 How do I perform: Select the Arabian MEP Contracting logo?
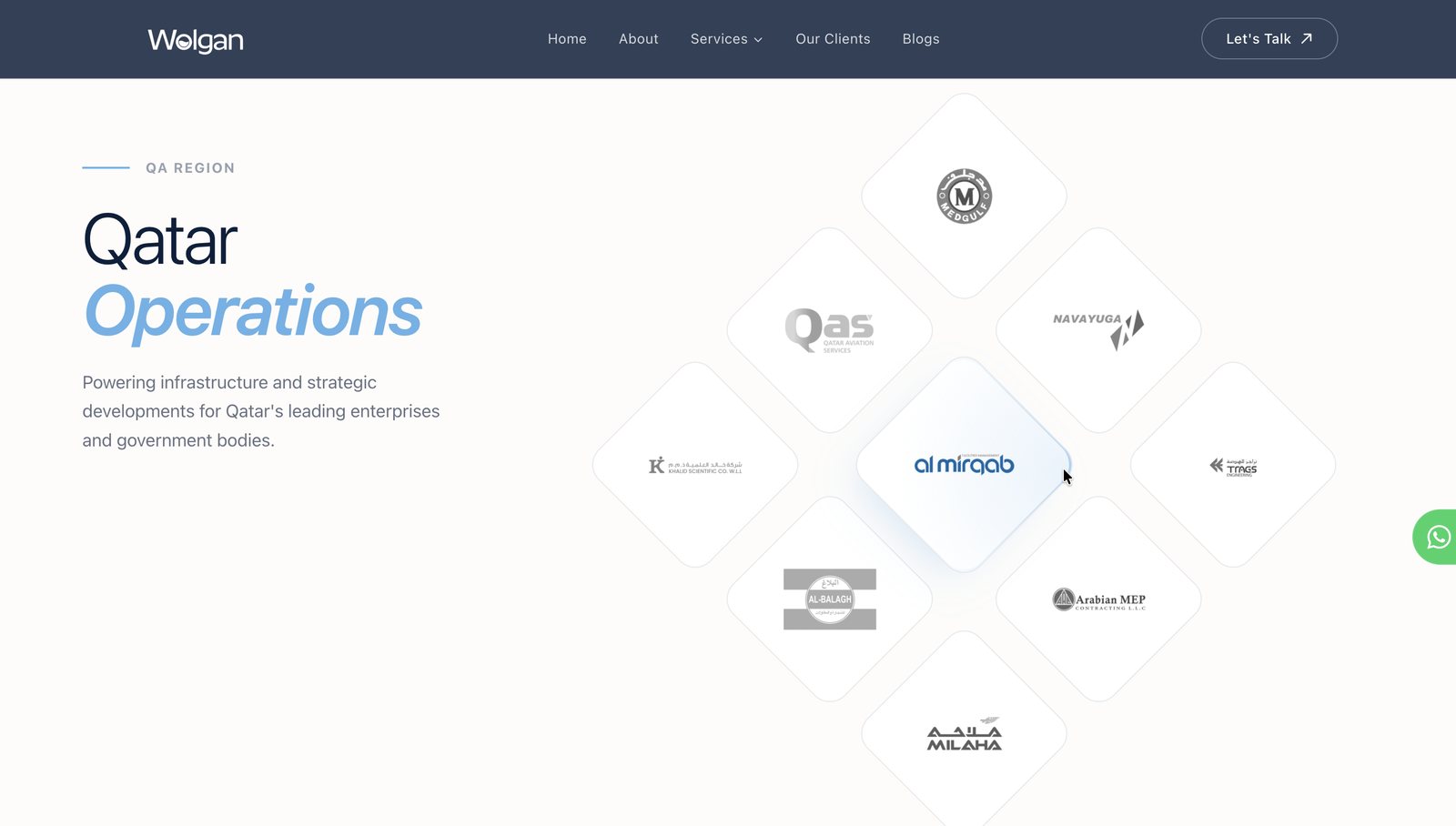[x=1099, y=599]
